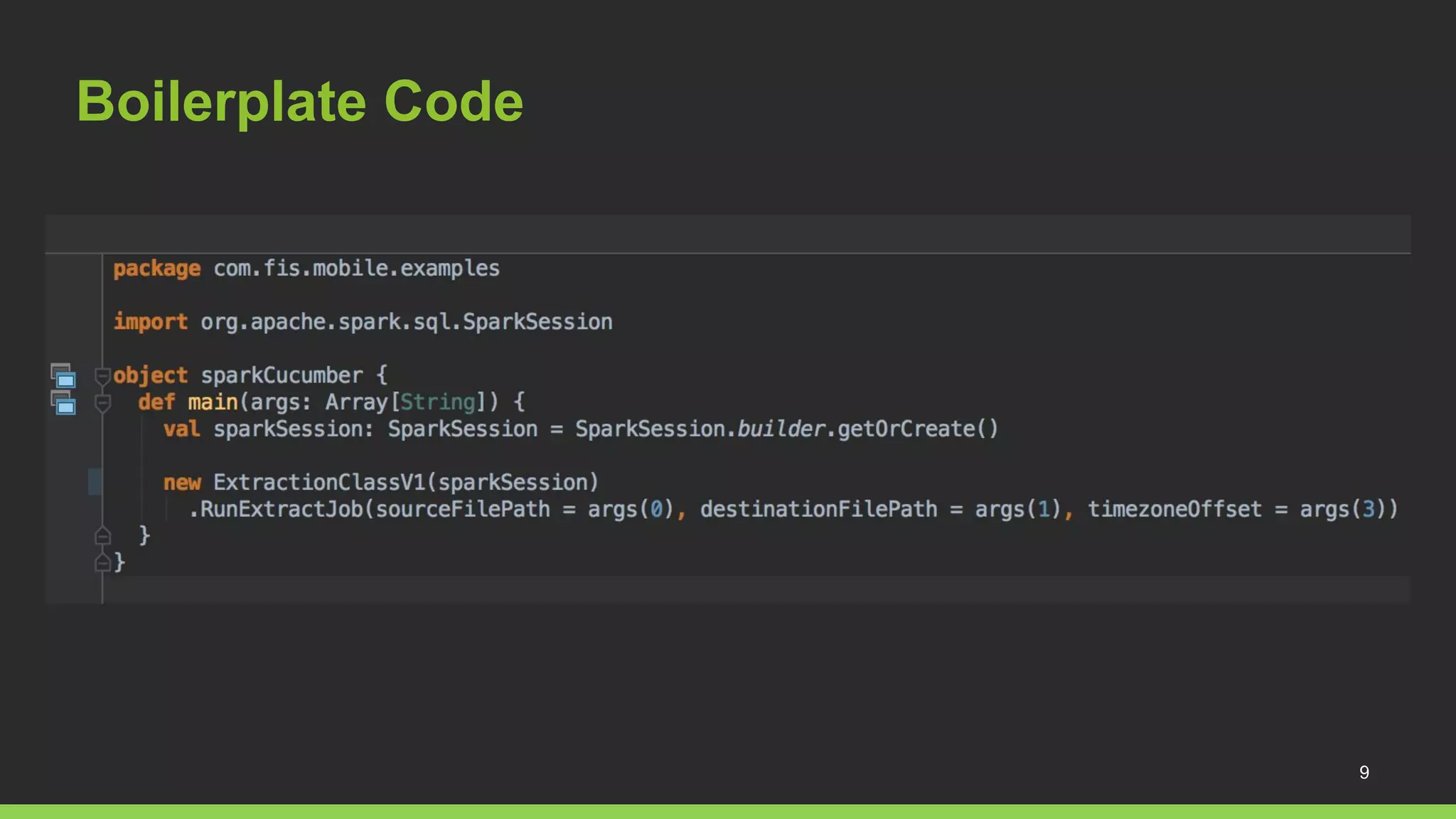Click 'com.fis.mobile.examples' package name
The image size is (1456, 819).
pyautogui.click(x=356, y=268)
